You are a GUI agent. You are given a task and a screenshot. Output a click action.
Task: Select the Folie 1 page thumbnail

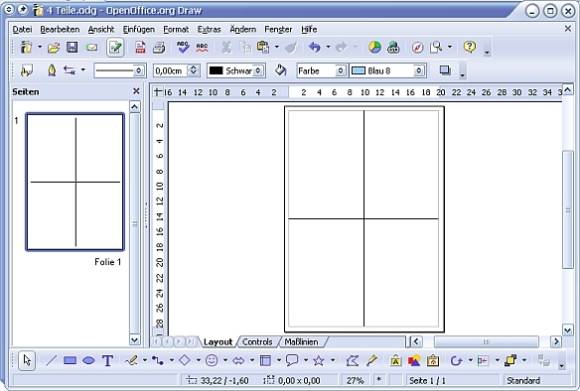75,182
